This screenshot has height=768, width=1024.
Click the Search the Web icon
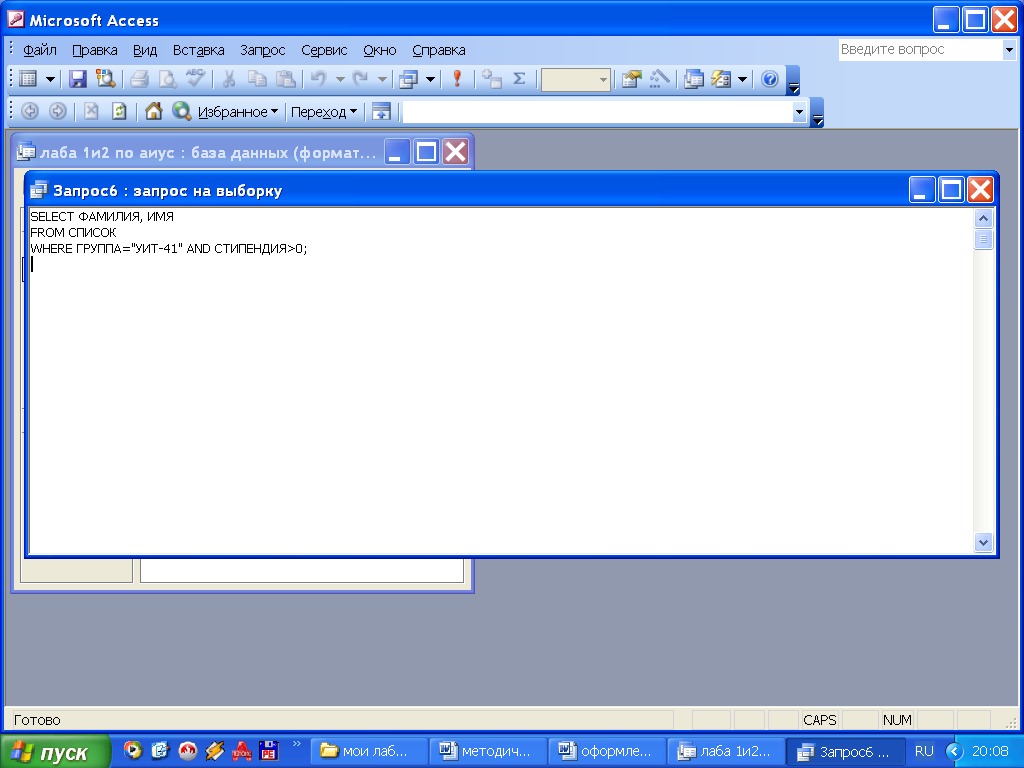(x=181, y=112)
